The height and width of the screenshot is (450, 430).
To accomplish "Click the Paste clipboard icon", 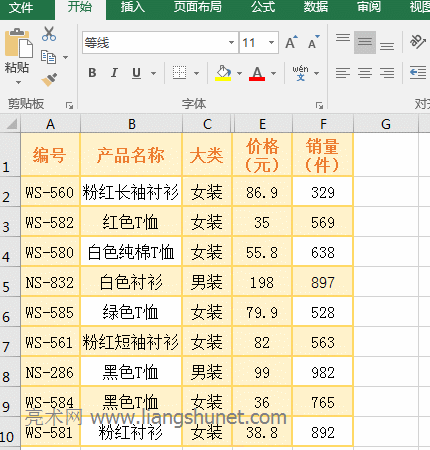I will (x=18, y=43).
